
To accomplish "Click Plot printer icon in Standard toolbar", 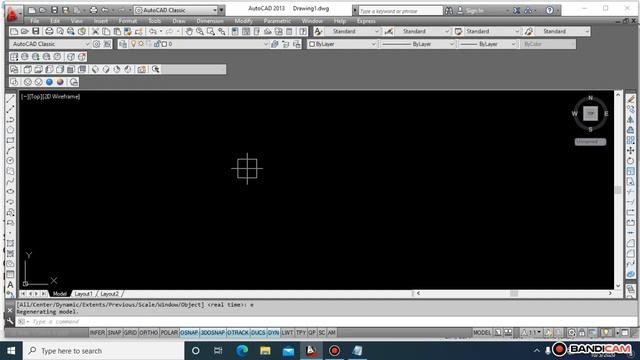I will pyautogui.click(x=49, y=31).
